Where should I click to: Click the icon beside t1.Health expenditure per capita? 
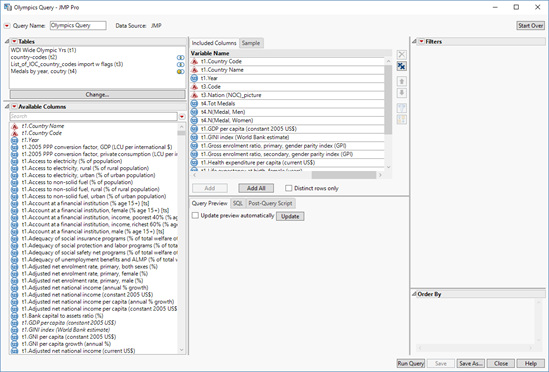pyautogui.click(x=194, y=163)
